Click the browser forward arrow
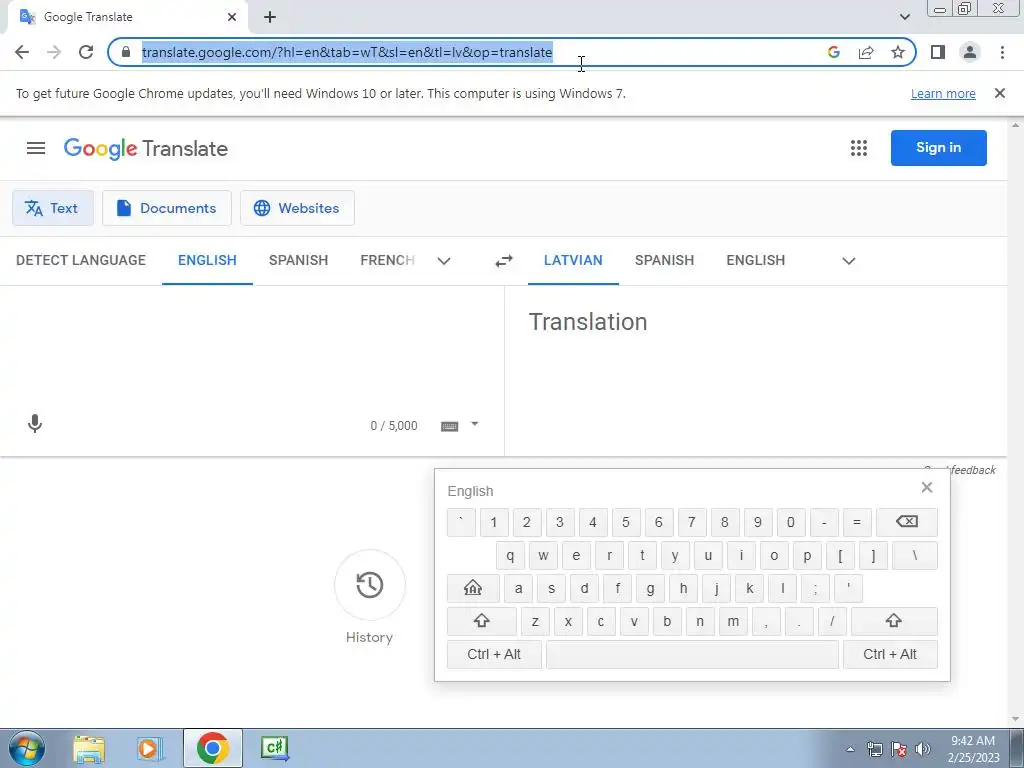 pyautogui.click(x=54, y=52)
